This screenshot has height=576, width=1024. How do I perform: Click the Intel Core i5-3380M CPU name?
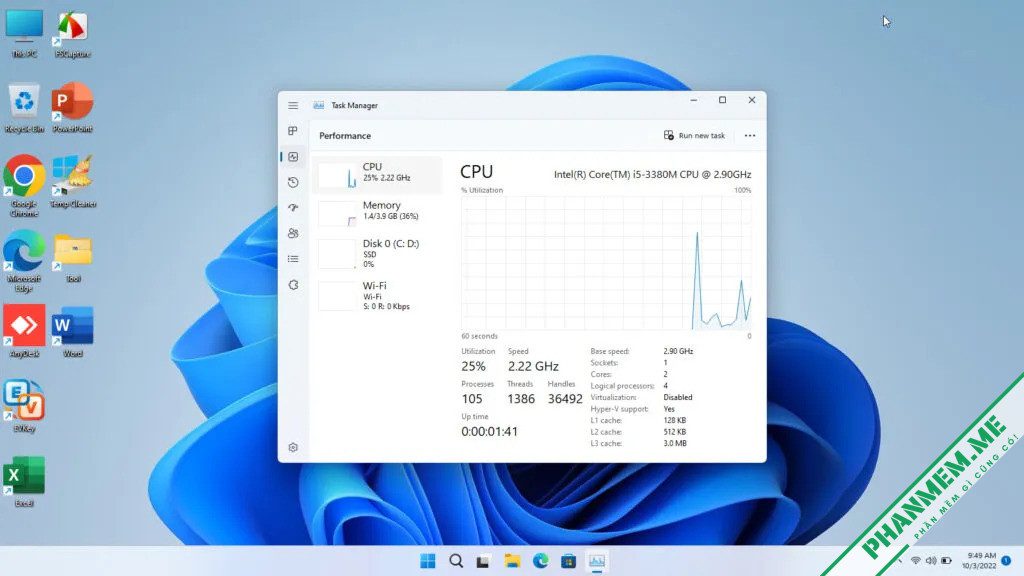(x=652, y=174)
